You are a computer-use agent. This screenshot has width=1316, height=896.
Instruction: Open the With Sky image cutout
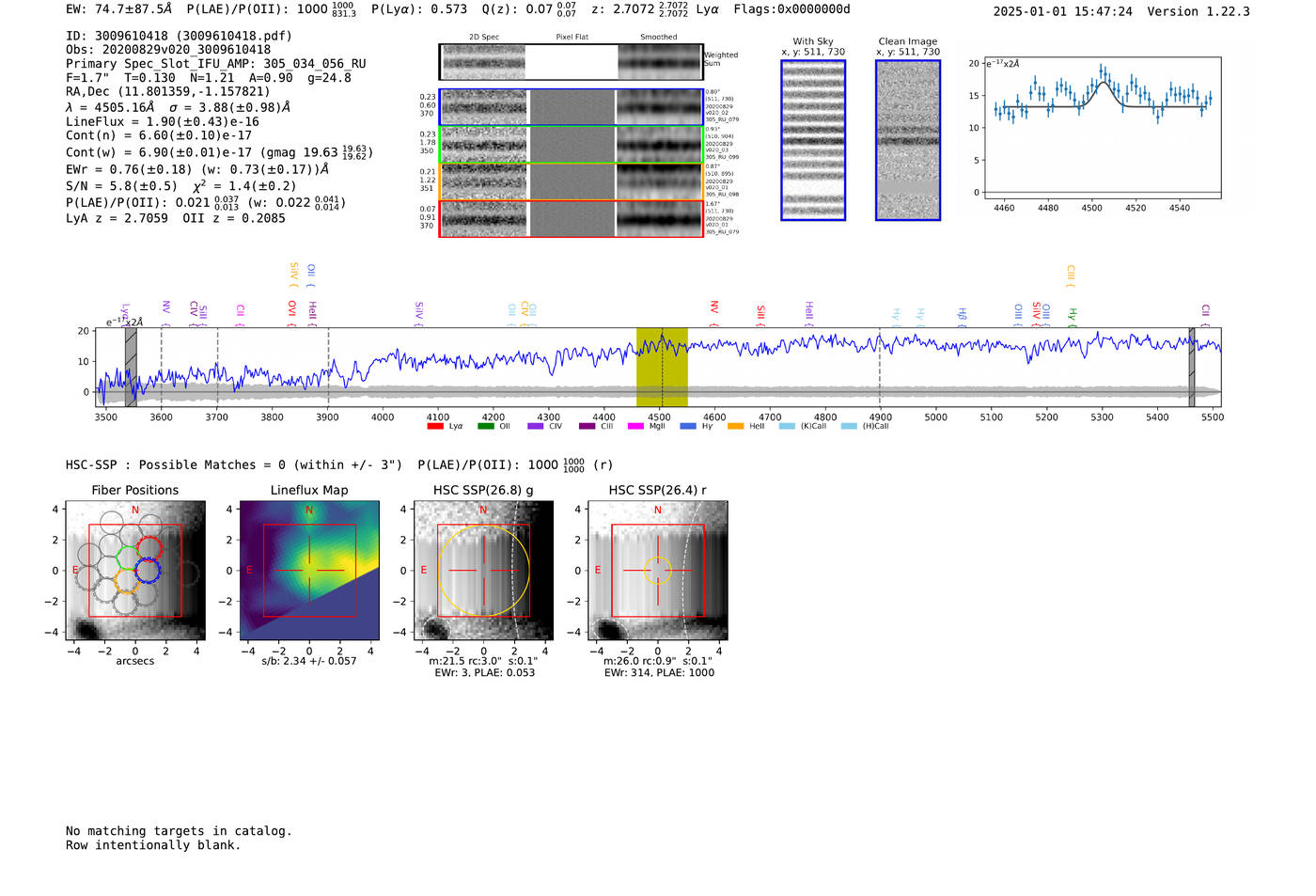813,140
